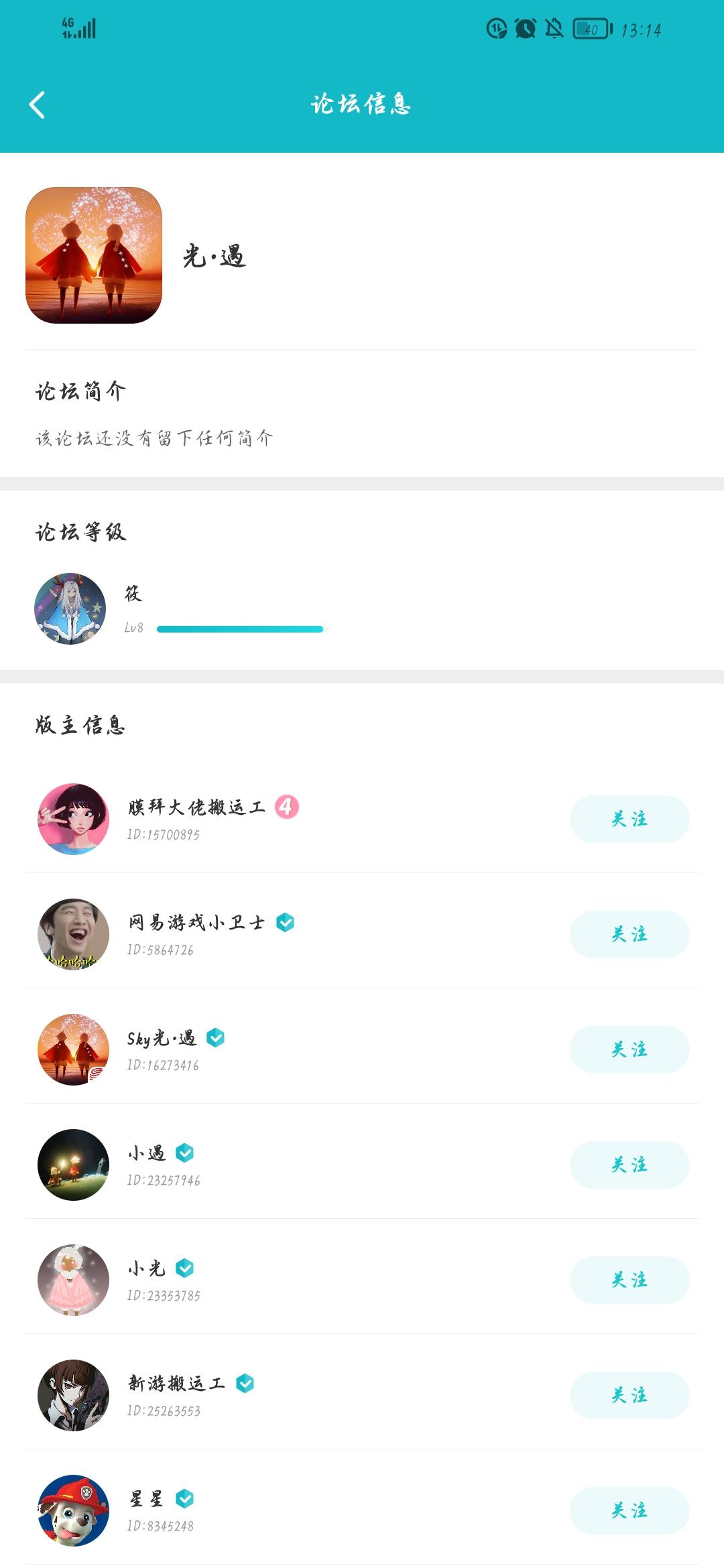The image size is (724, 1568).
Task: Tap verified badge beside Sky光·遇
Action: [x=215, y=1038]
